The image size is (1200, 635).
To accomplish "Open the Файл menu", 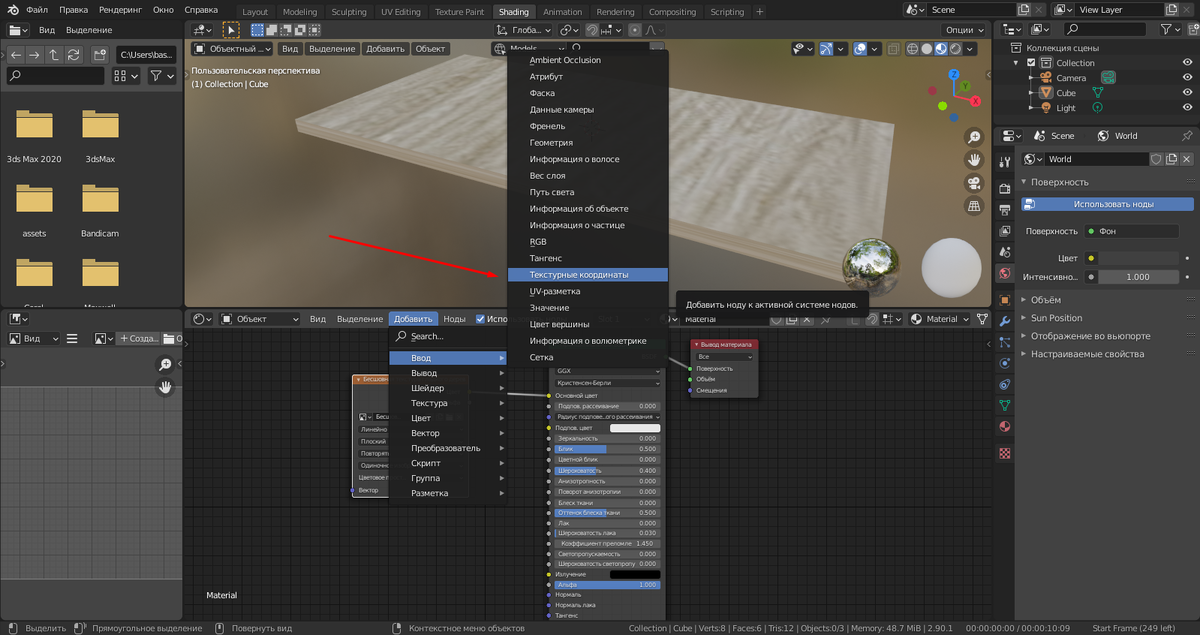I will [37, 10].
